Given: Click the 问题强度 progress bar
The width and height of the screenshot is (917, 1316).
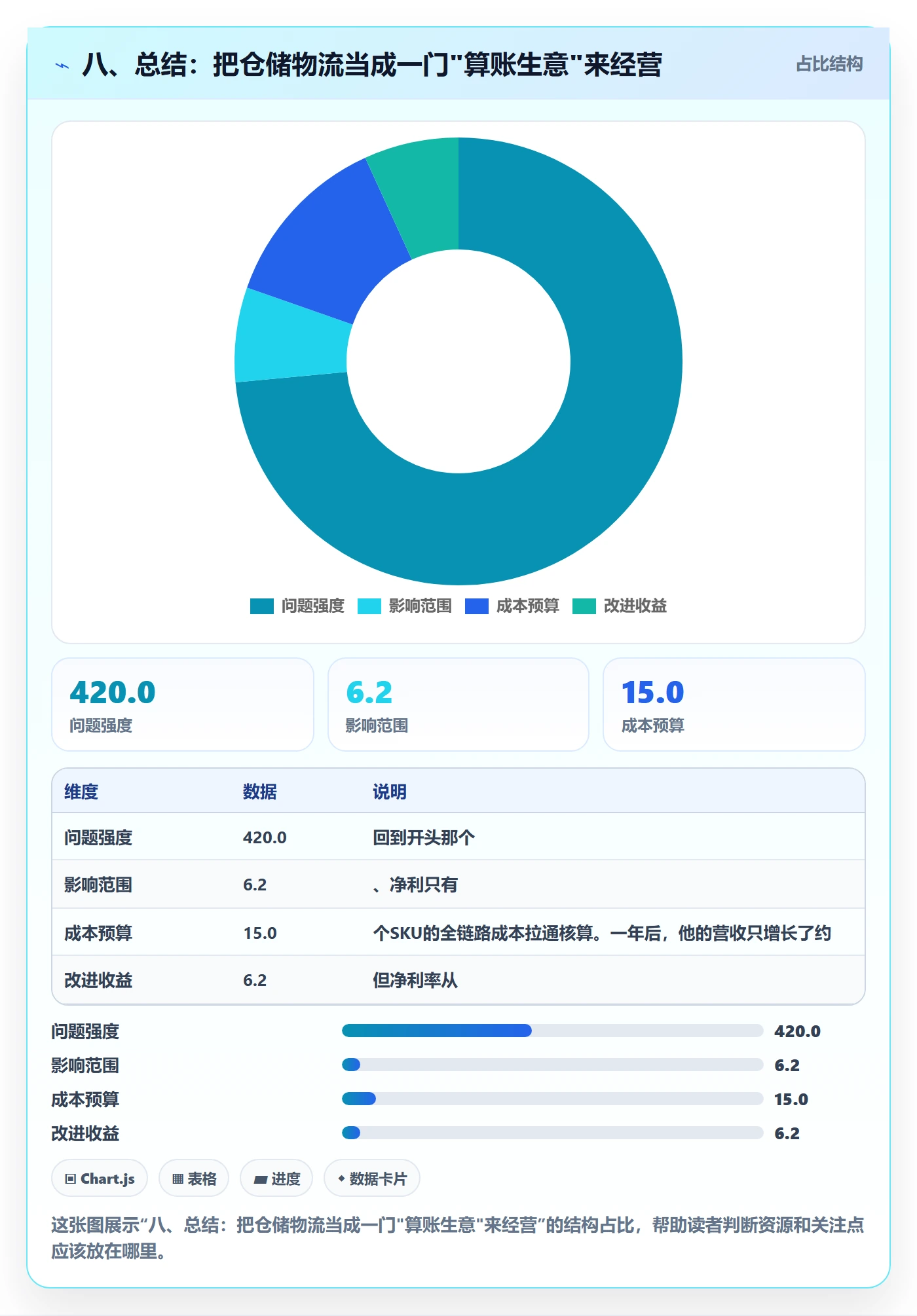Looking at the screenshot, I should tap(553, 1031).
